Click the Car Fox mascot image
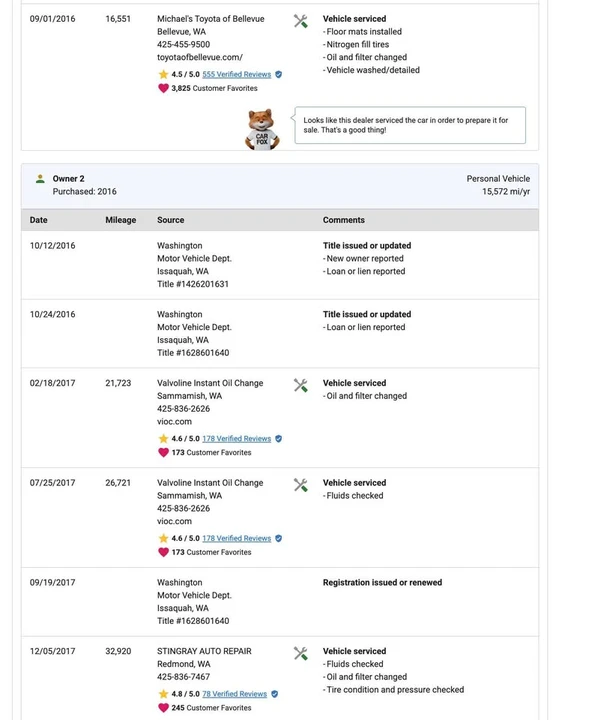Screen dimensions: 592x720 pos(262,129)
